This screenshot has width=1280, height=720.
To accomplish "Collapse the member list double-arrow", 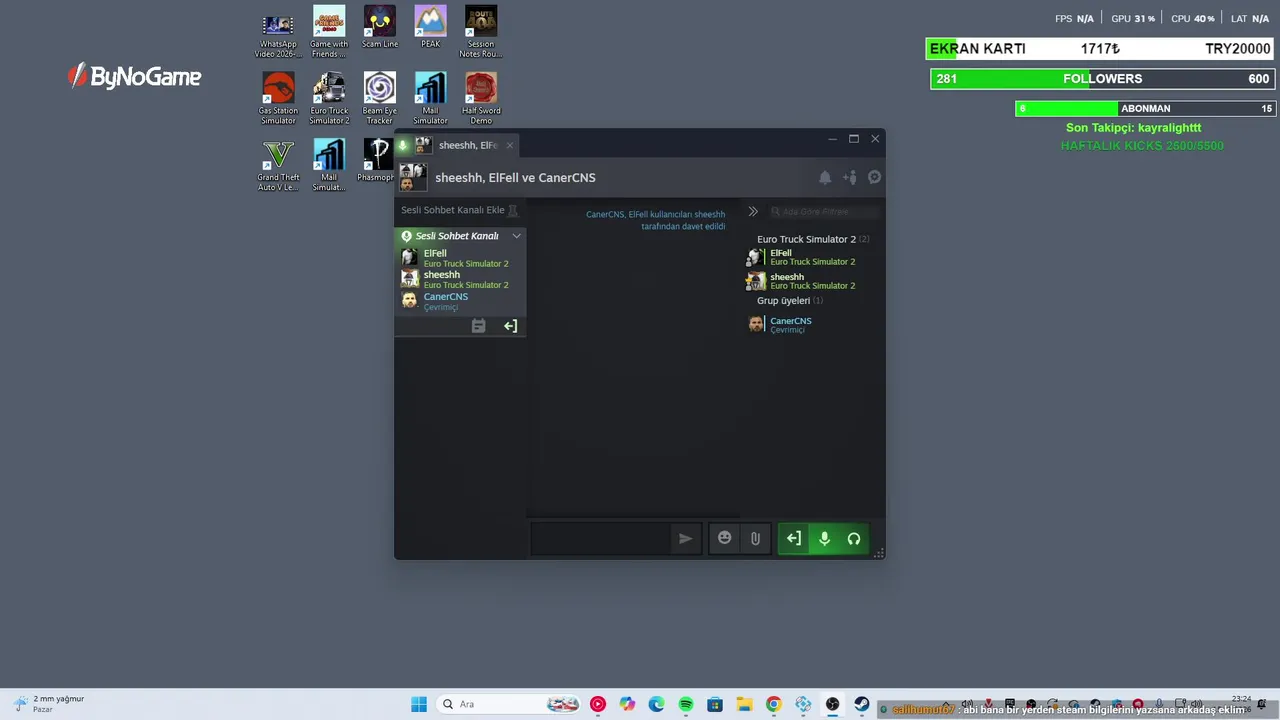I will tap(753, 211).
